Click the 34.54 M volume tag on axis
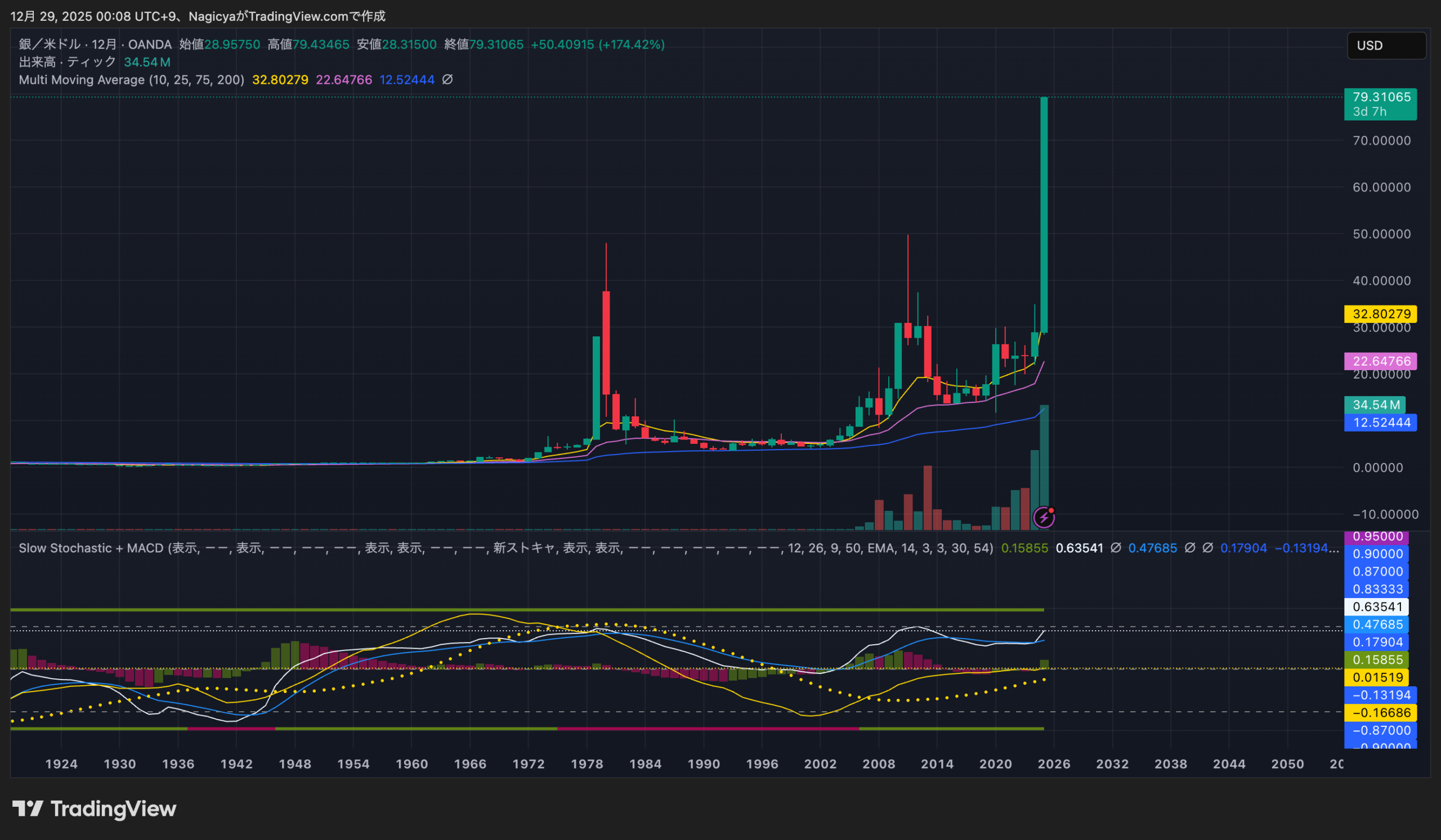 1374,405
